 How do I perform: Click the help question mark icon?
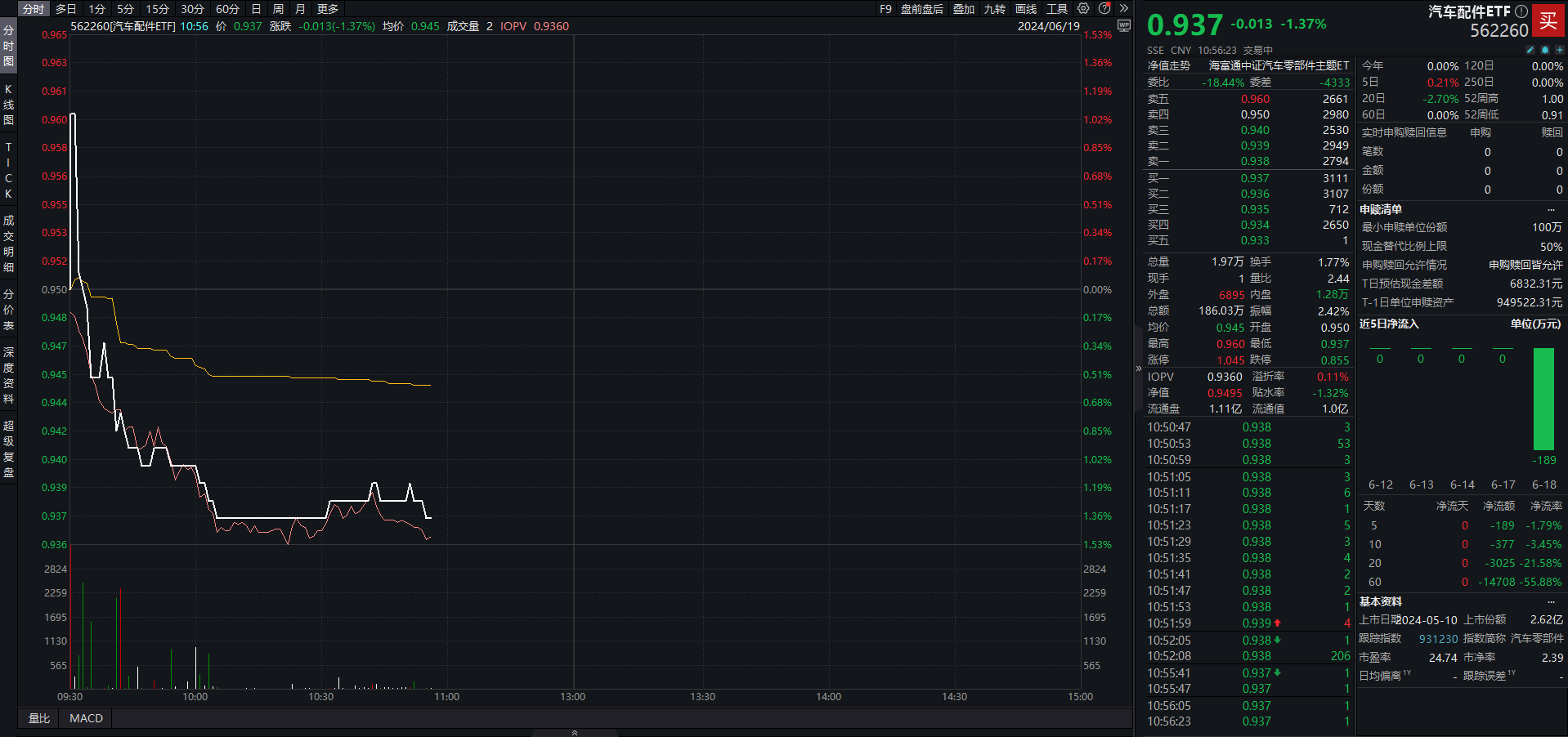point(1104,9)
